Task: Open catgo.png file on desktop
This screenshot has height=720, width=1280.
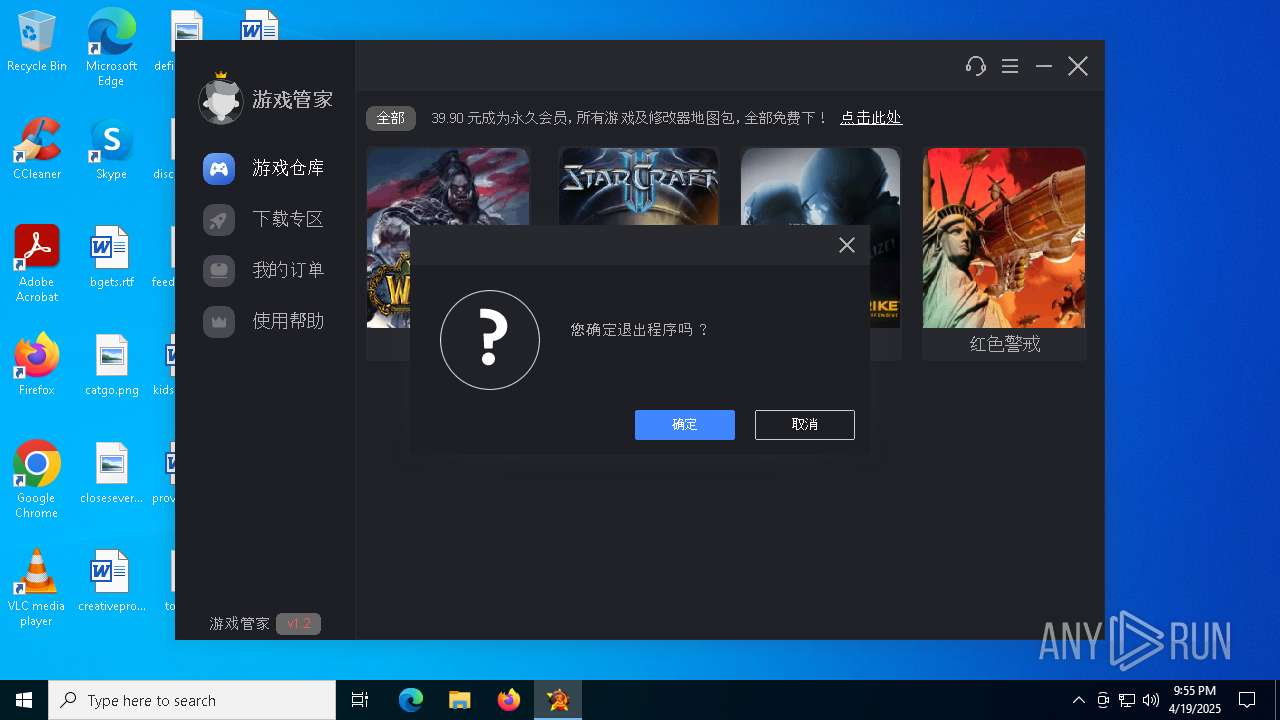Action: [x=111, y=365]
